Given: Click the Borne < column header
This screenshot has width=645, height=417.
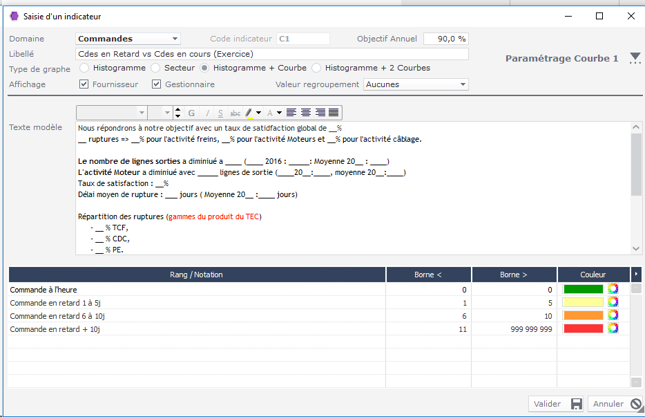Looking at the screenshot, I should tap(428, 274).
